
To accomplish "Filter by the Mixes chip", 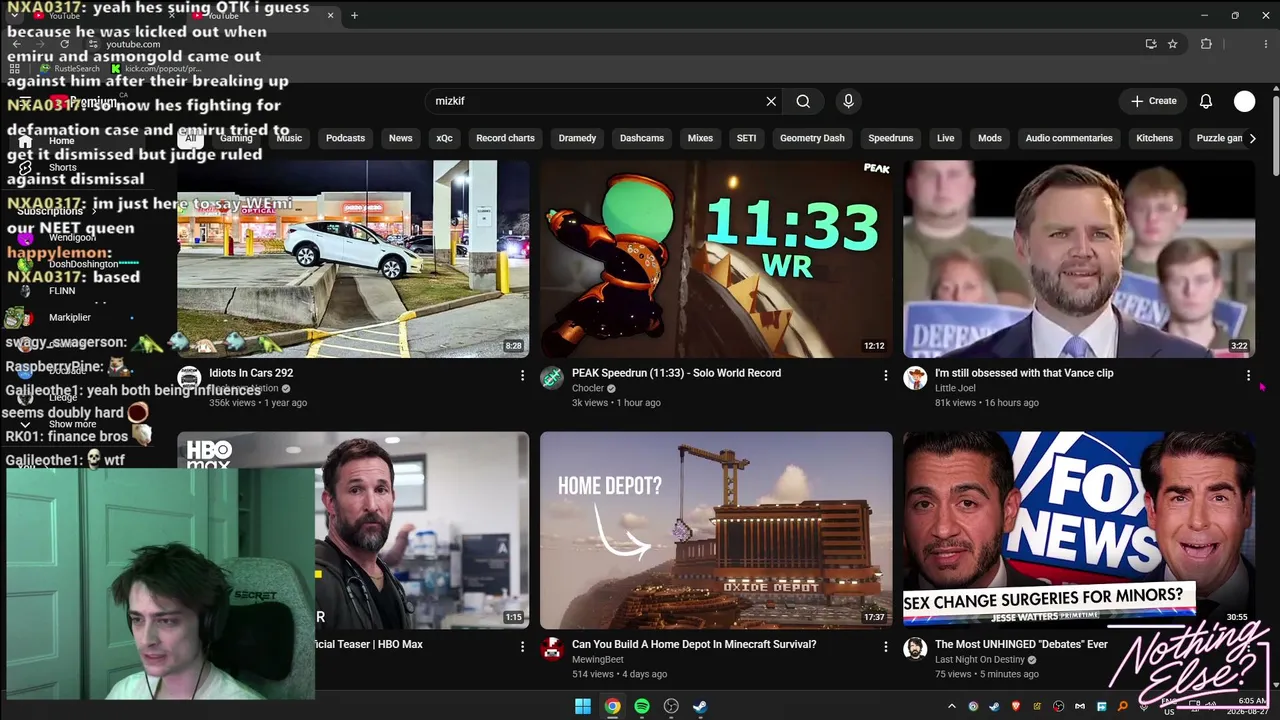I will (700, 138).
